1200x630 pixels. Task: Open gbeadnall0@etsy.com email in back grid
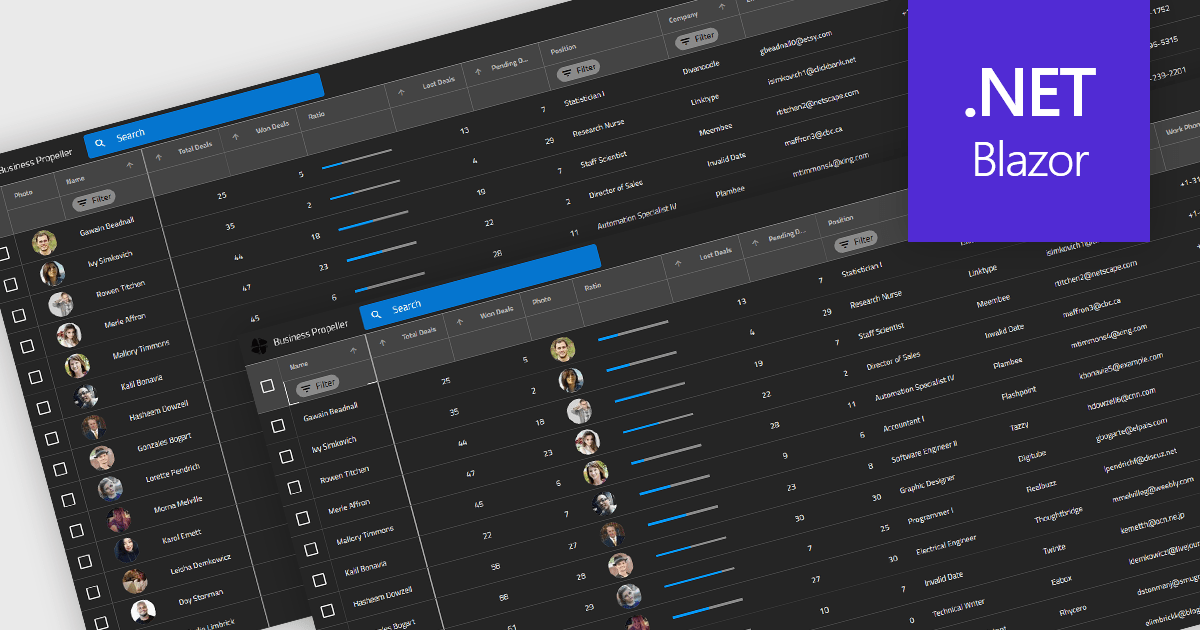[796, 41]
